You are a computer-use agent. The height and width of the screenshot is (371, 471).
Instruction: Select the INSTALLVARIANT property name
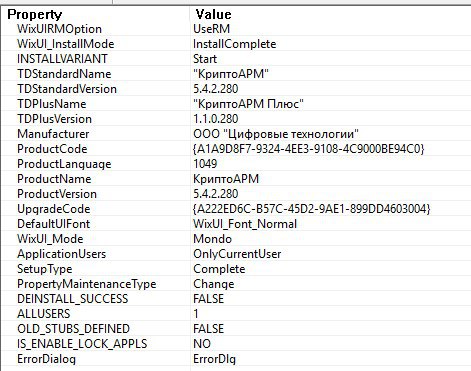[62, 59]
